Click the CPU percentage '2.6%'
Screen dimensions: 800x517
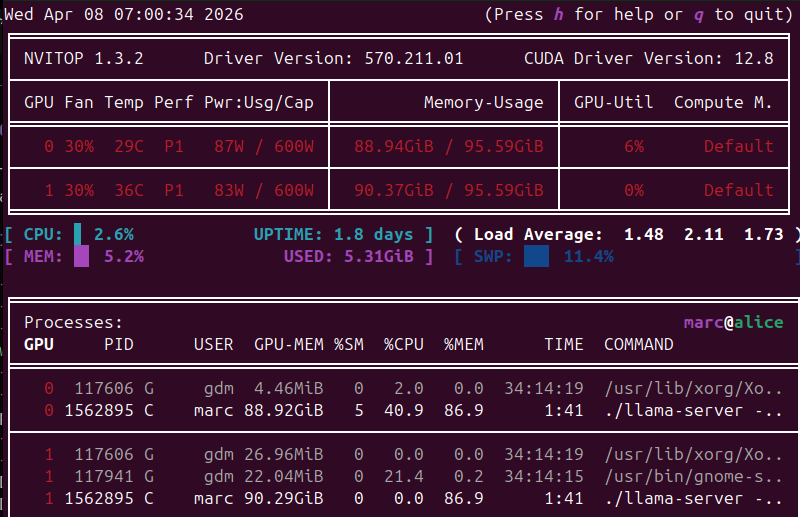click(114, 234)
